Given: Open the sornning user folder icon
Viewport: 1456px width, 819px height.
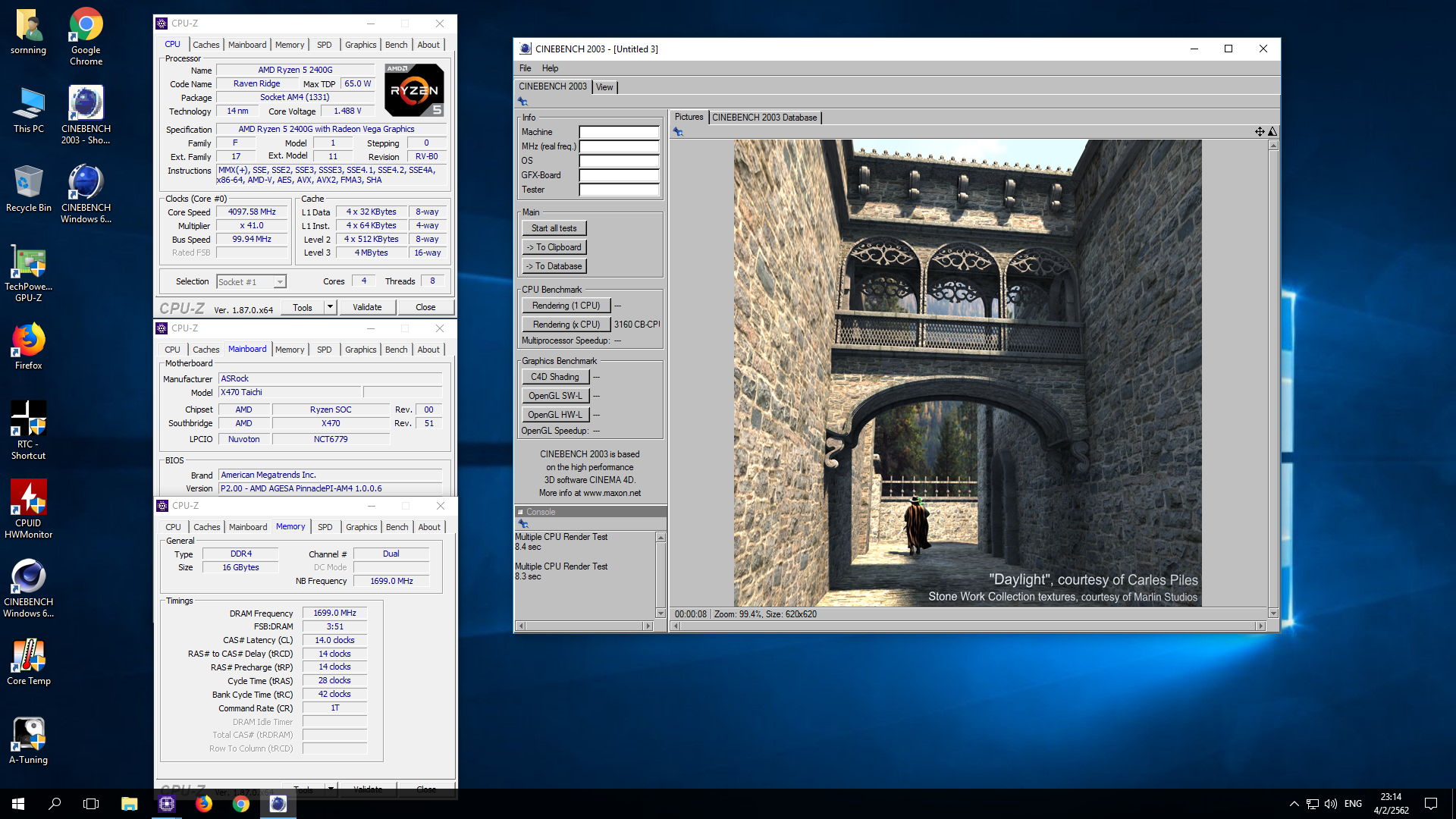Looking at the screenshot, I should 28,32.
